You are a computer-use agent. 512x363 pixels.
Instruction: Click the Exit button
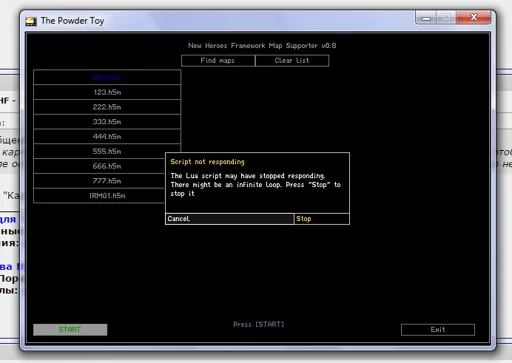(438, 330)
